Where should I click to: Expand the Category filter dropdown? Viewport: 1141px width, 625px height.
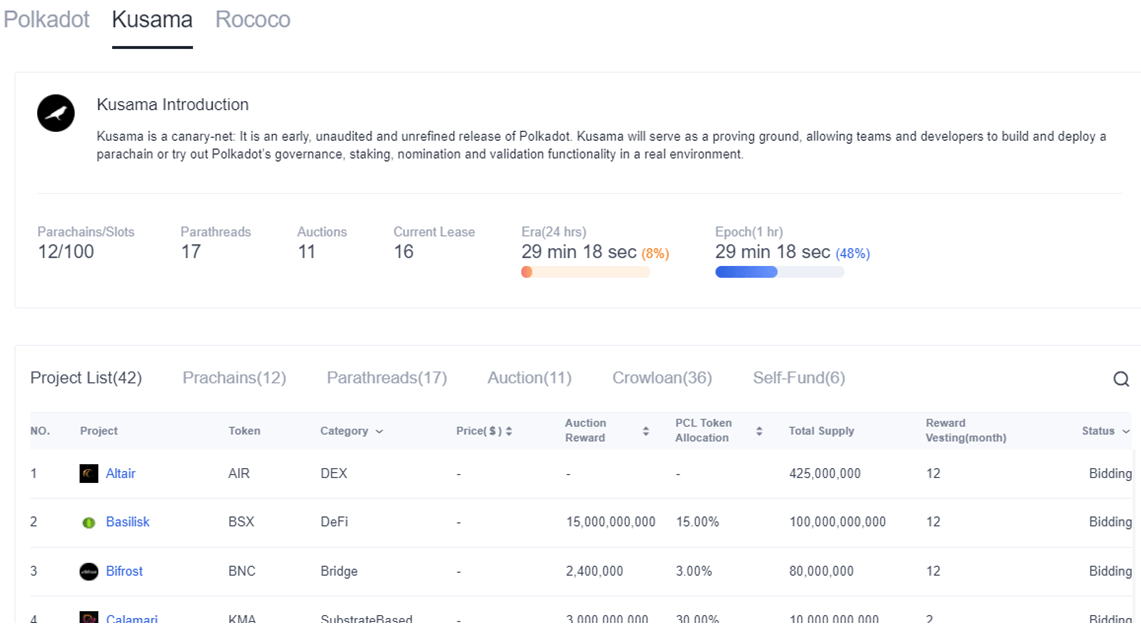click(x=379, y=431)
